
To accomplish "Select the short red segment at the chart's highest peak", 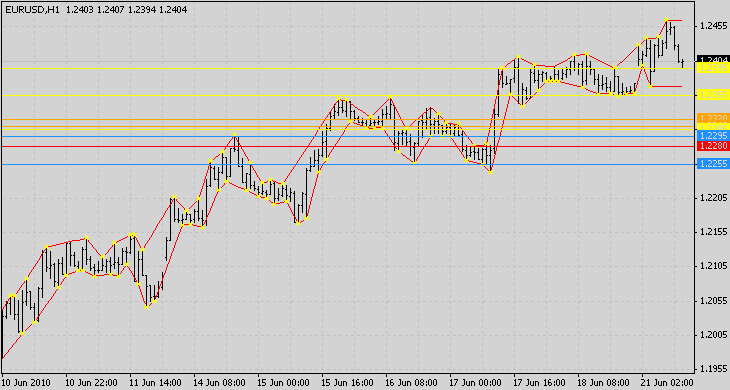I will pos(675,20).
